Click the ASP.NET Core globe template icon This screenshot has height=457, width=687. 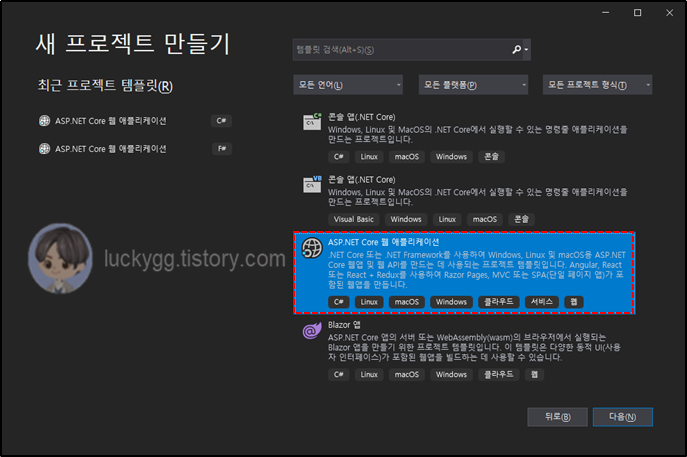(x=312, y=248)
